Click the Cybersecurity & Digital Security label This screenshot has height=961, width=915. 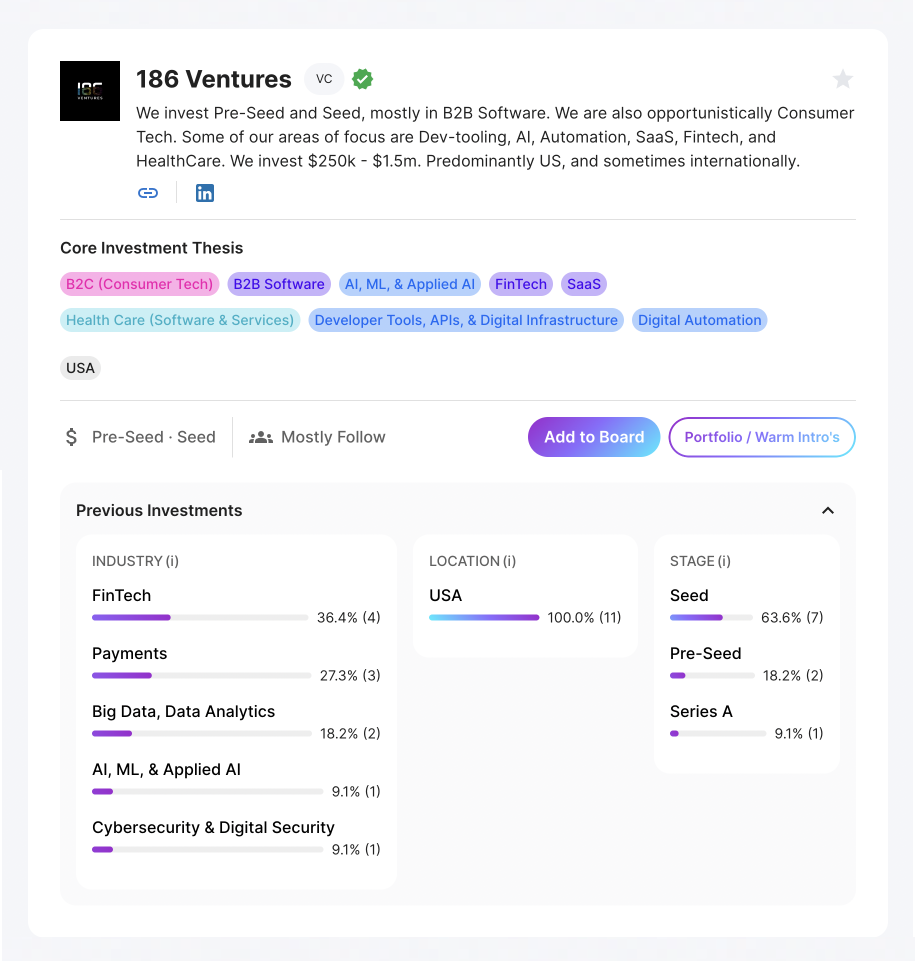tap(213, 827)
